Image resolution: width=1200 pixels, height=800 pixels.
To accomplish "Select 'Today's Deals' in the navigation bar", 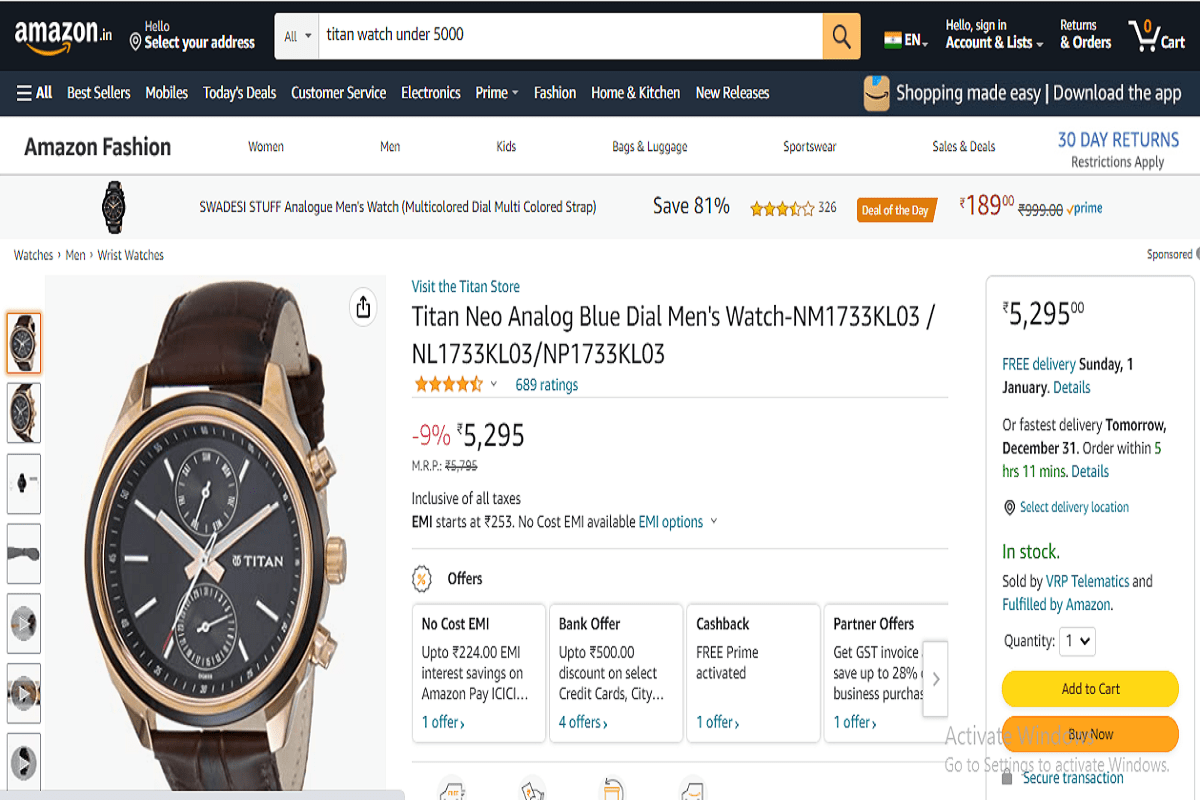I will point(239,92).
